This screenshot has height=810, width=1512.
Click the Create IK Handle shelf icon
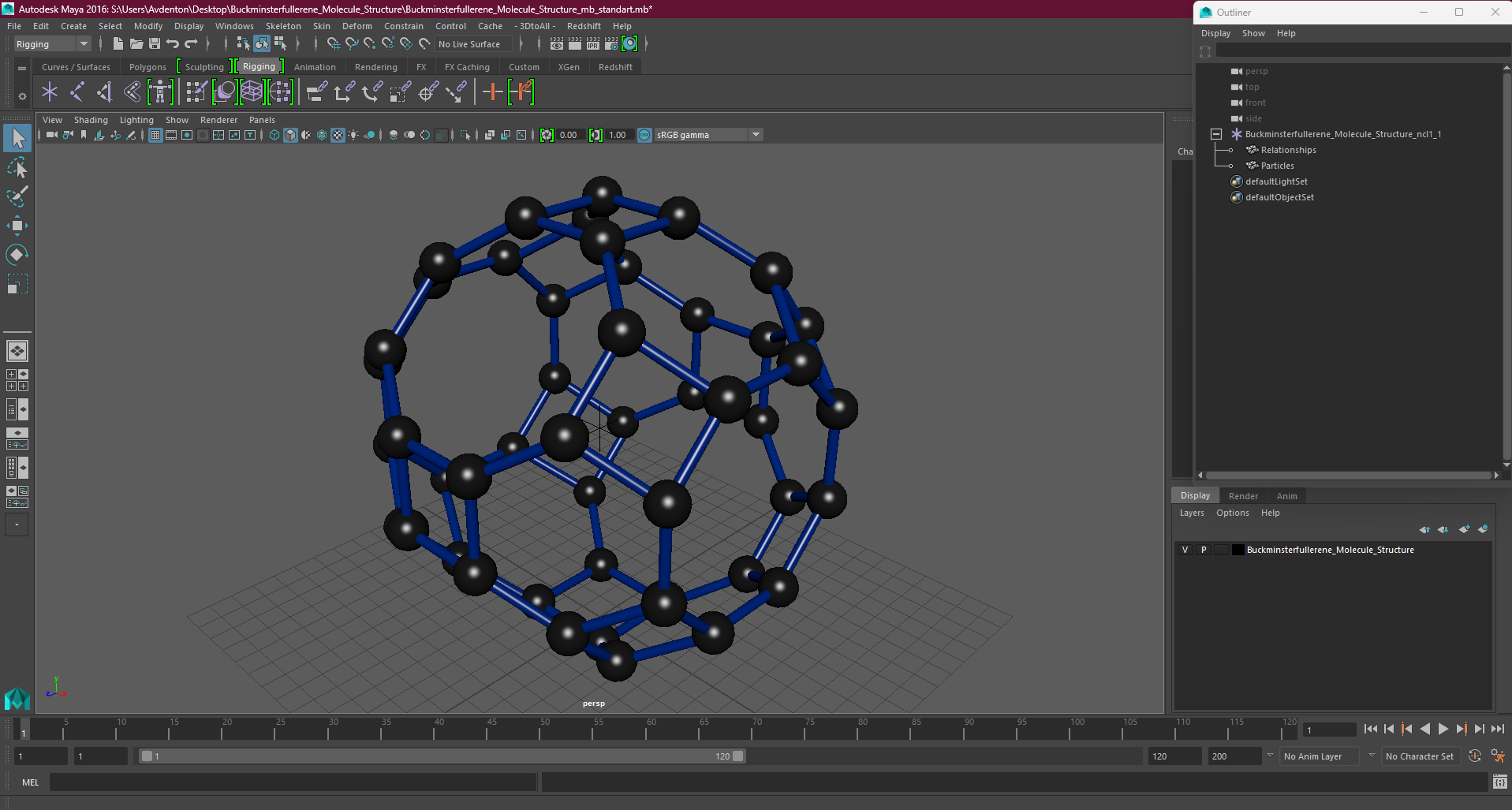point(105,92)
